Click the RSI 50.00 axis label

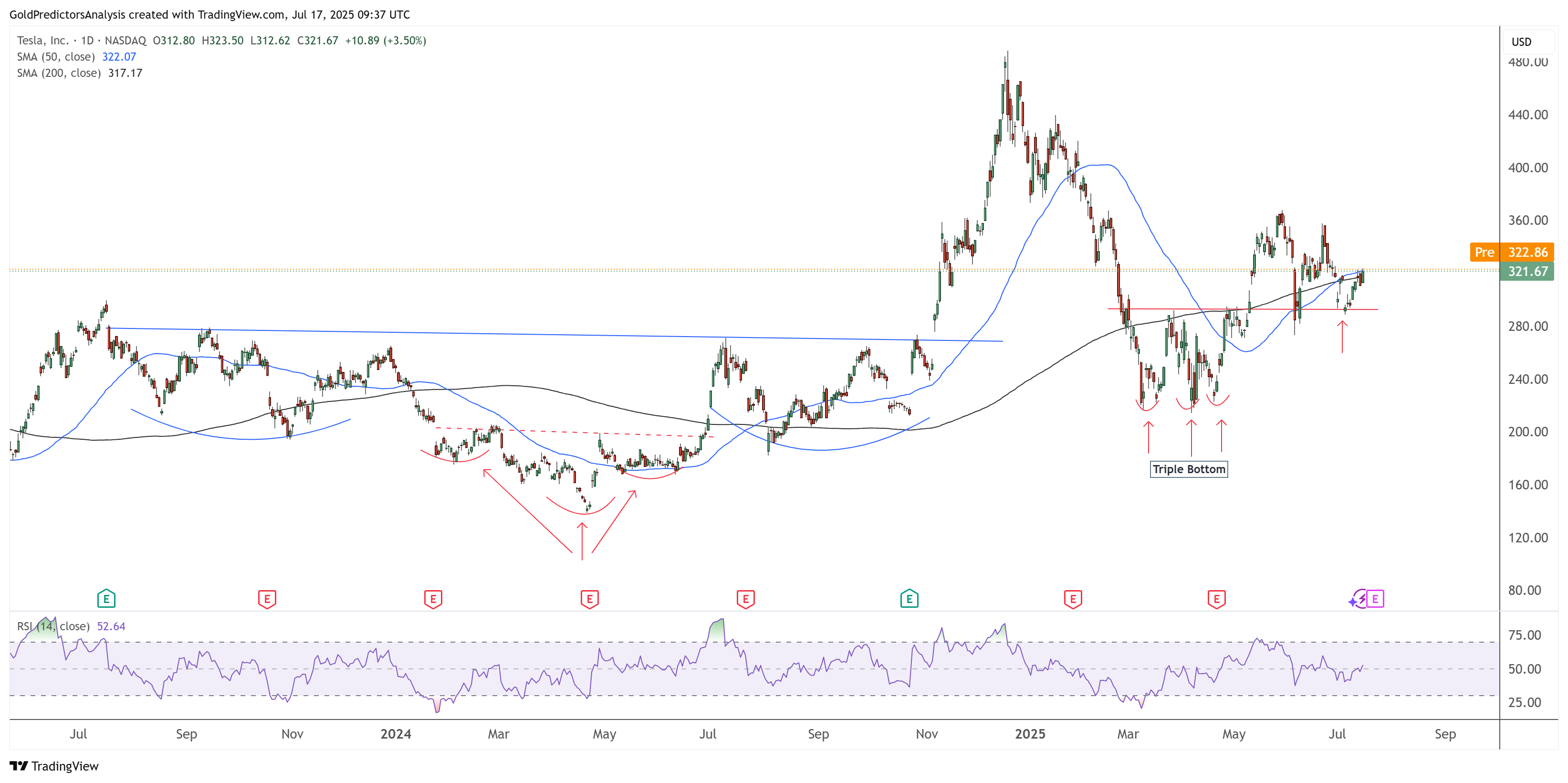[1524, 668]
